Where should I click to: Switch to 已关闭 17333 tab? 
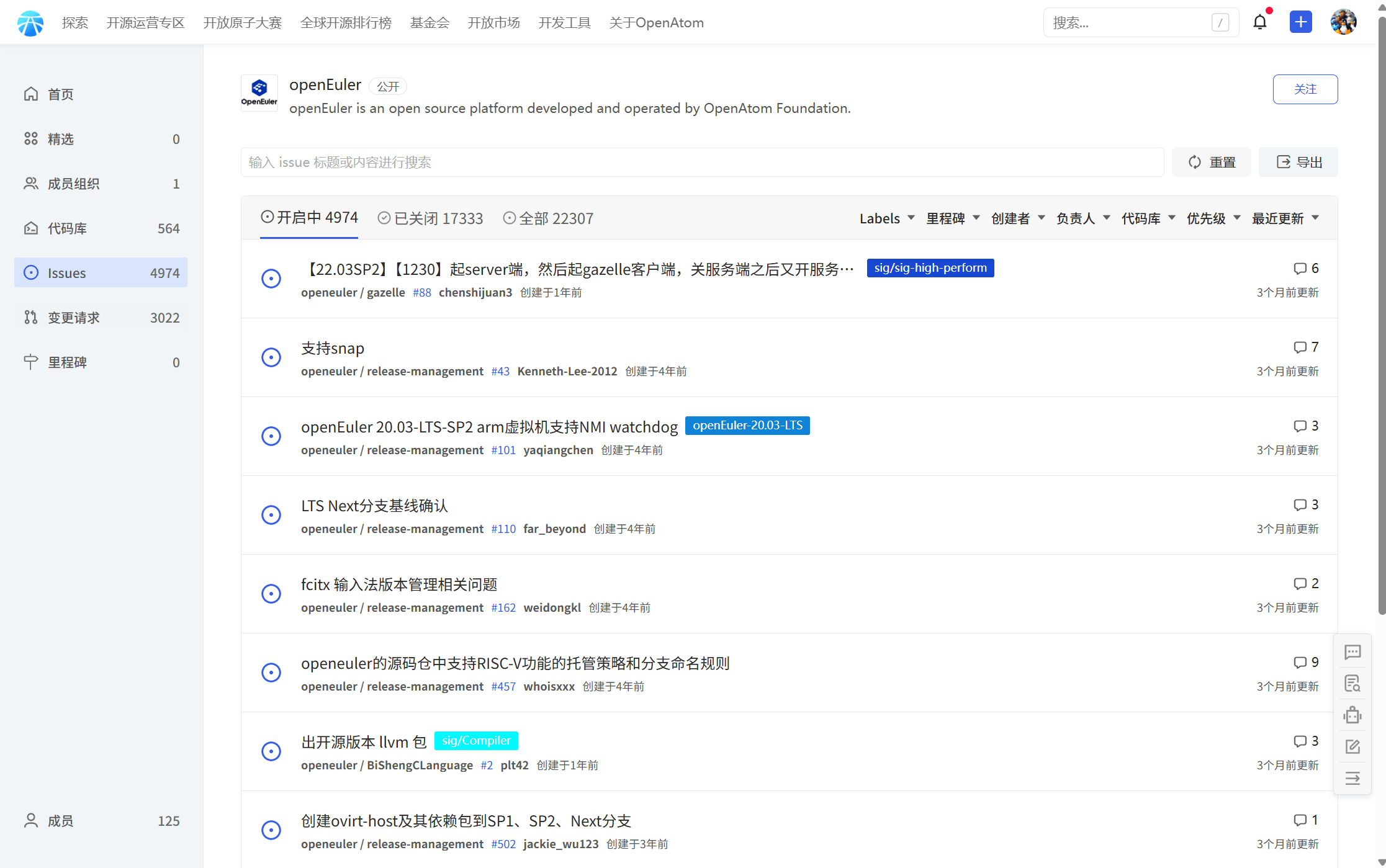430,218
